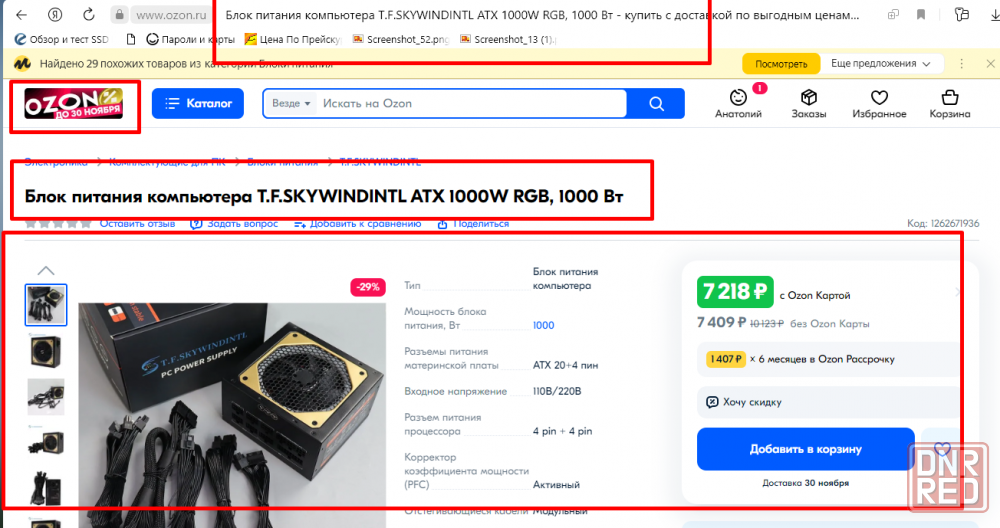Viewport: 1000px width, 528px height.
Task: Click Добавить в корзину button
Action: (805, 449)
